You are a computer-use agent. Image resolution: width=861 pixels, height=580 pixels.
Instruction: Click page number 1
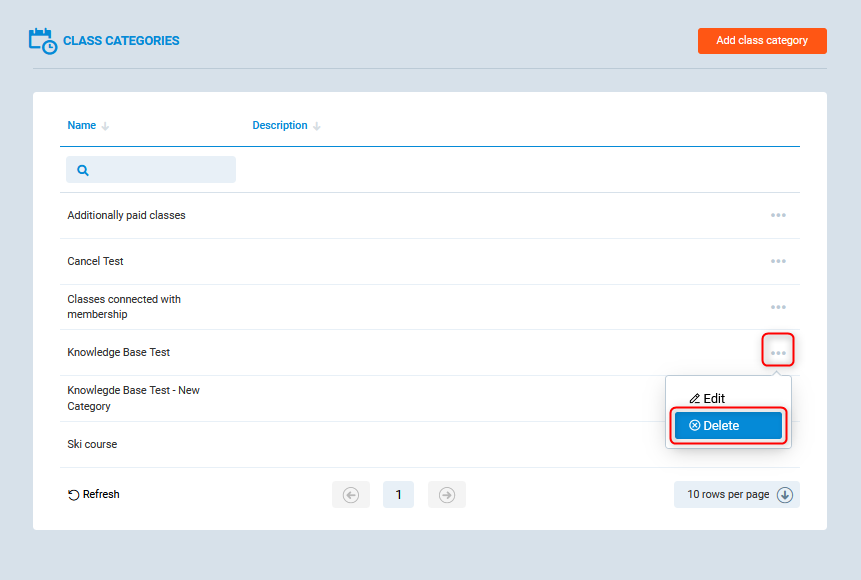[398, 495]
